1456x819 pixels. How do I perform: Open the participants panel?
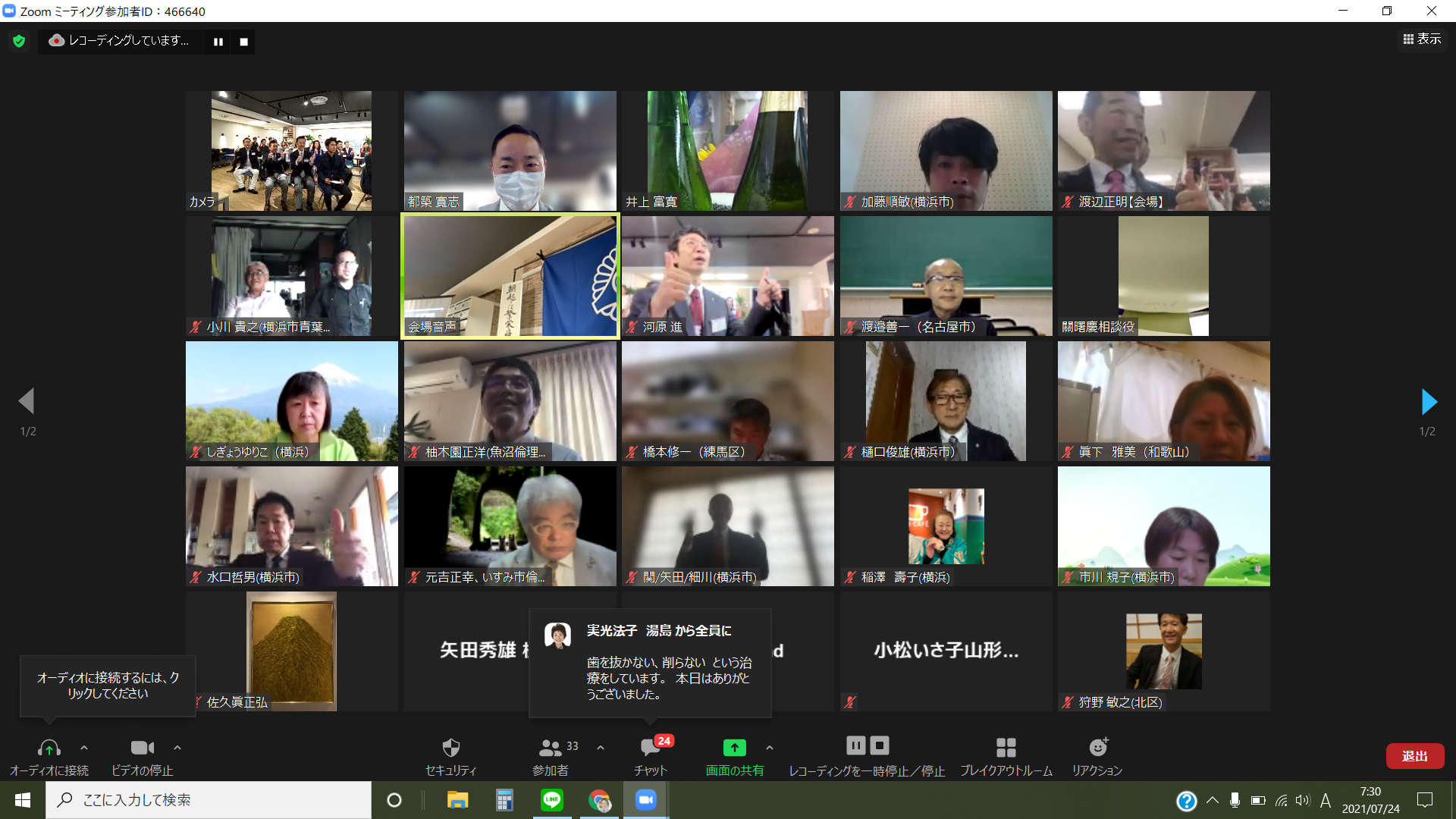(x=551, y=748)
